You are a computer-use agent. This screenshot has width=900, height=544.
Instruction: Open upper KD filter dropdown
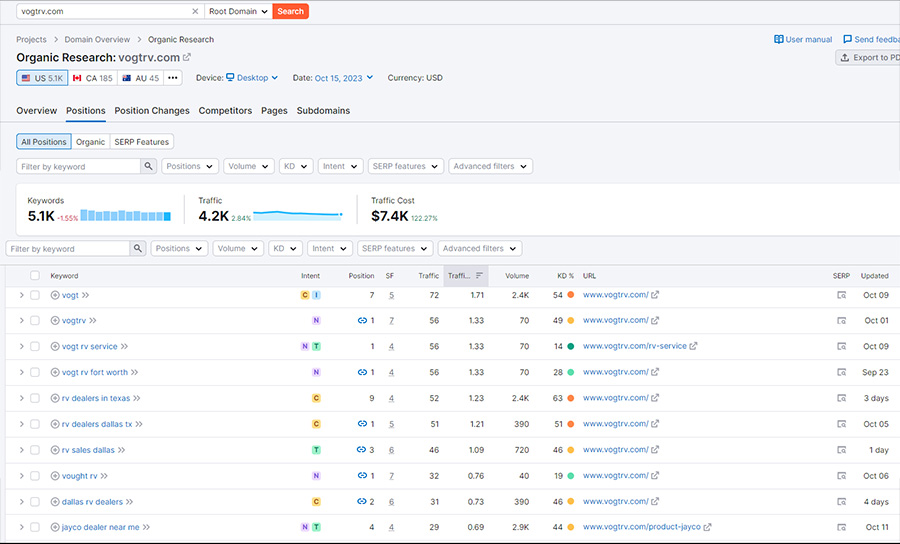[296, 166]
